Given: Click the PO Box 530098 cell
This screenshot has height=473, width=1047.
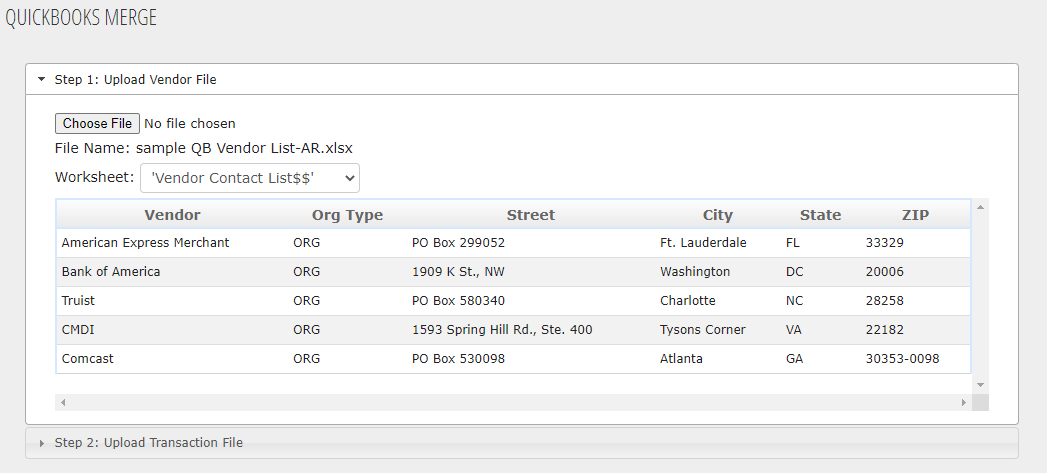Looking at the screenshot, I should pyautogui.click(x=531, y=359).
